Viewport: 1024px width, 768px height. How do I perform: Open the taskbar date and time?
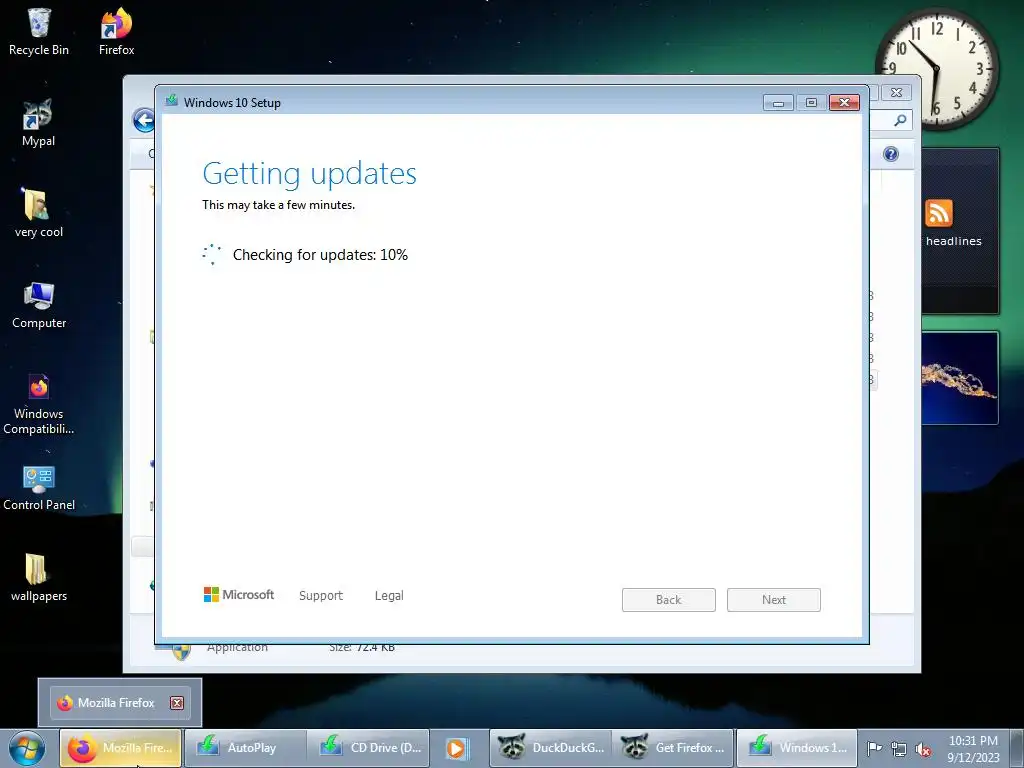[x=973, y=748]
